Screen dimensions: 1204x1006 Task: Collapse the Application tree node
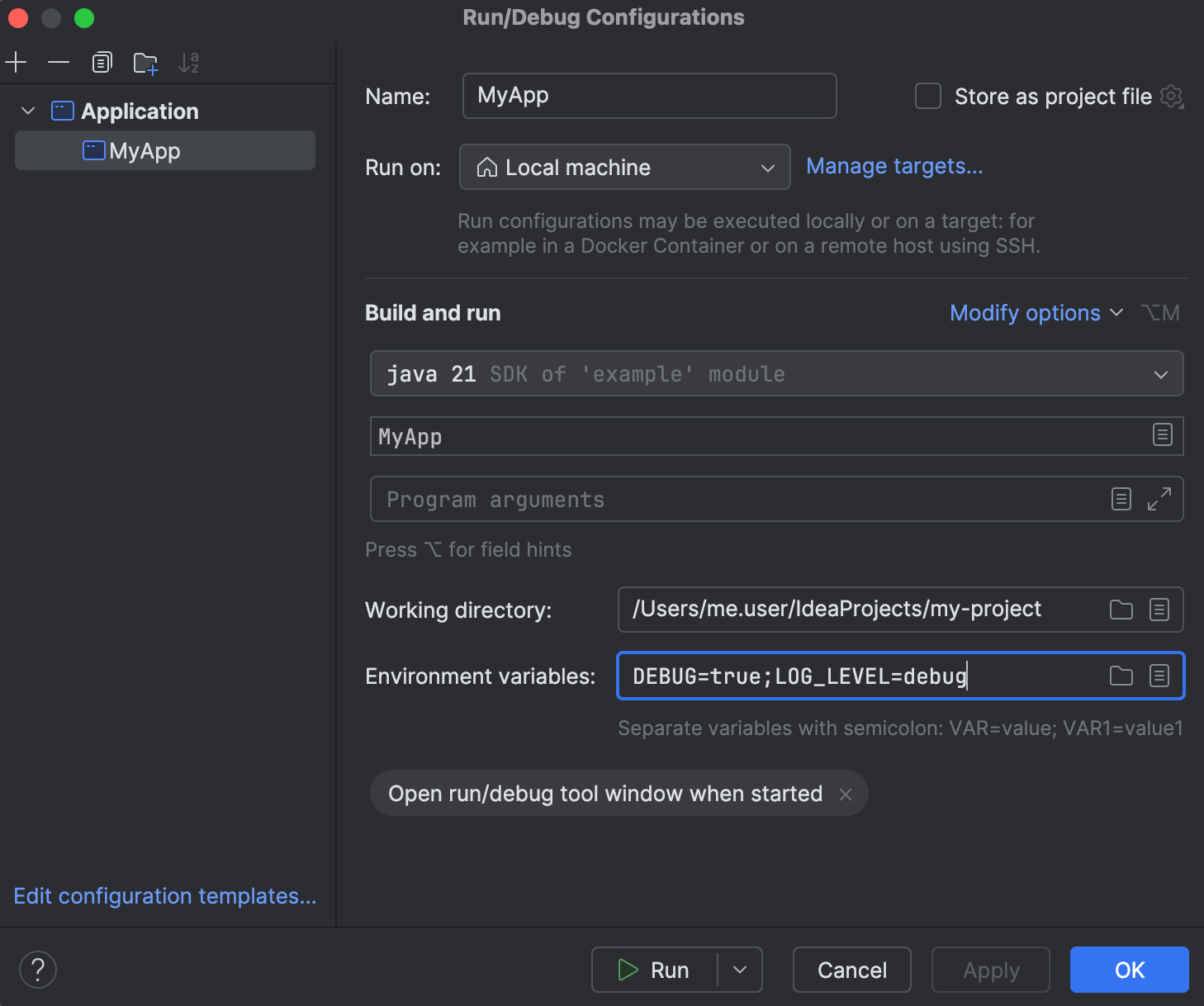pos(27,111)
